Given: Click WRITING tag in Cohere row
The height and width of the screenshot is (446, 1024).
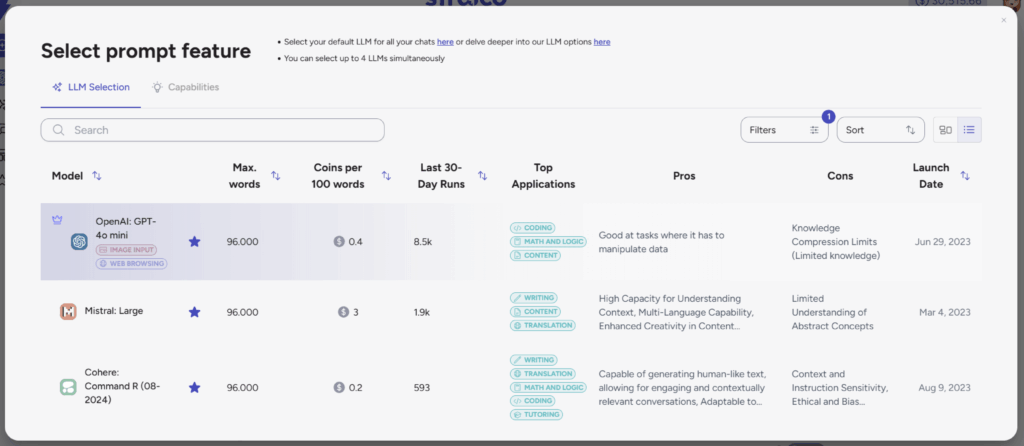Looking at the screenshot, I should coord(534,360).
